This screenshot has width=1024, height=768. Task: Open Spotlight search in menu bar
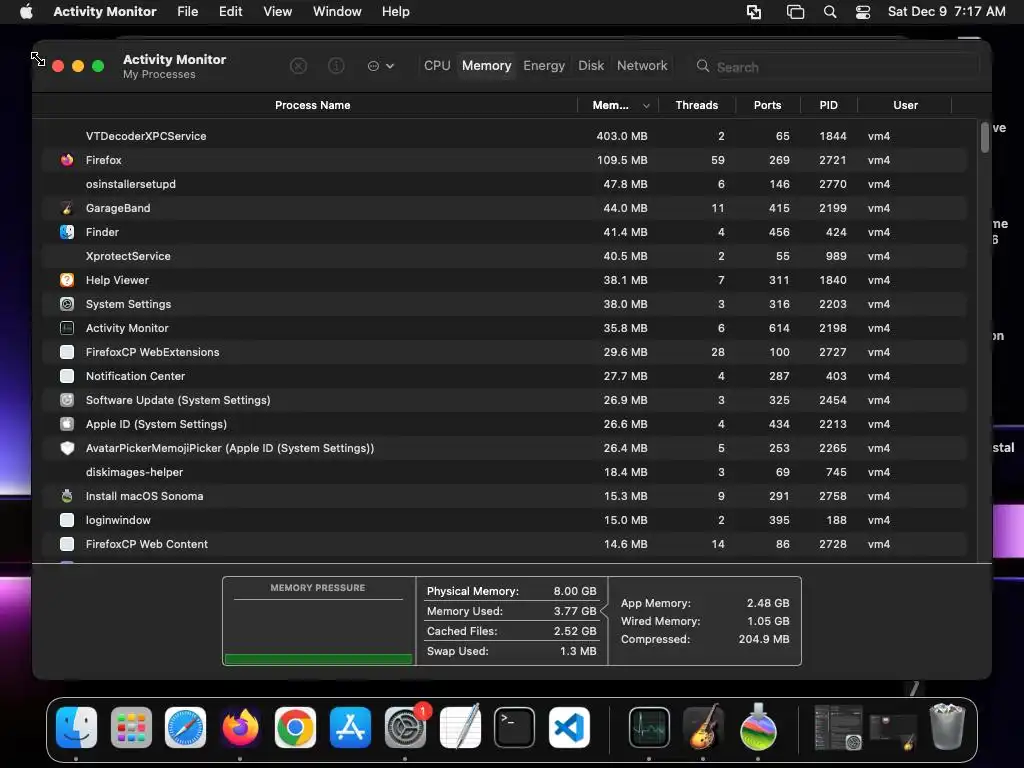coord(830,12)
